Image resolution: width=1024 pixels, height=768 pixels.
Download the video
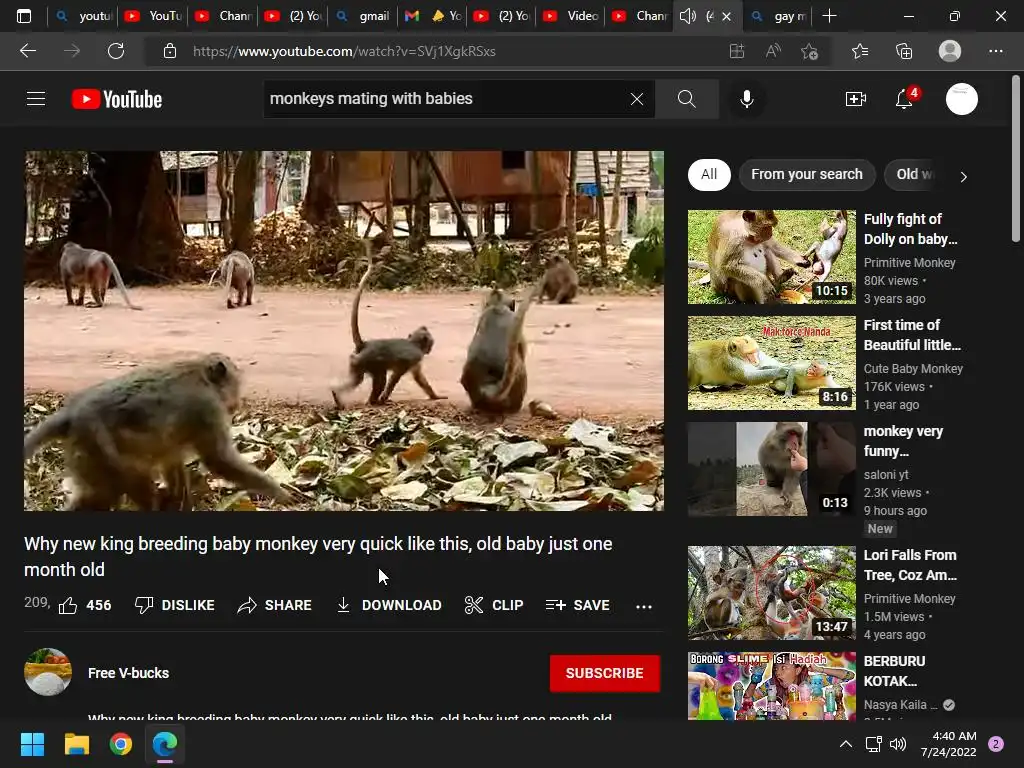[389, 605]
